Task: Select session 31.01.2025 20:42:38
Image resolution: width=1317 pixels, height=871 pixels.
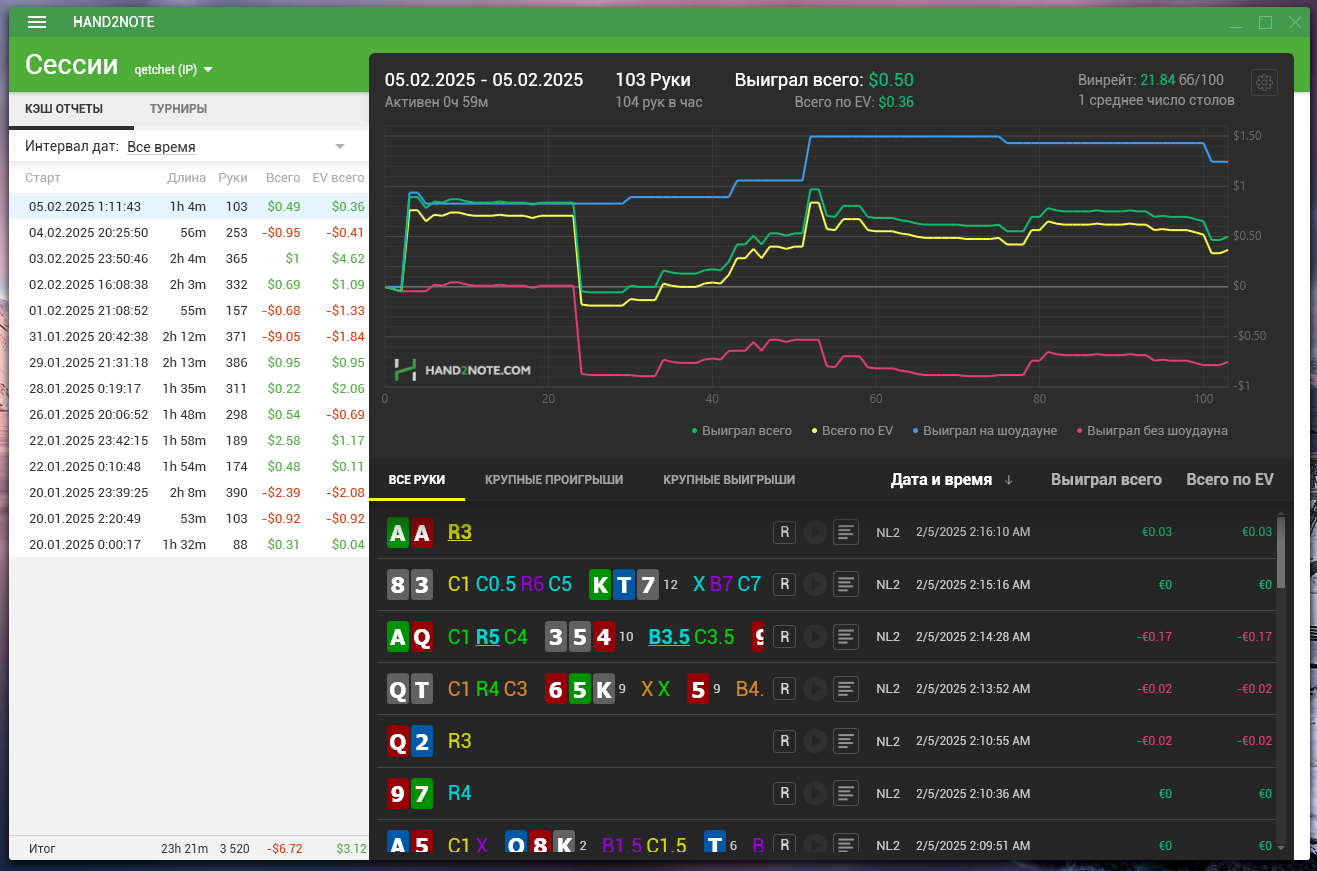Action: pyautogui.click(x=189, y=337)
